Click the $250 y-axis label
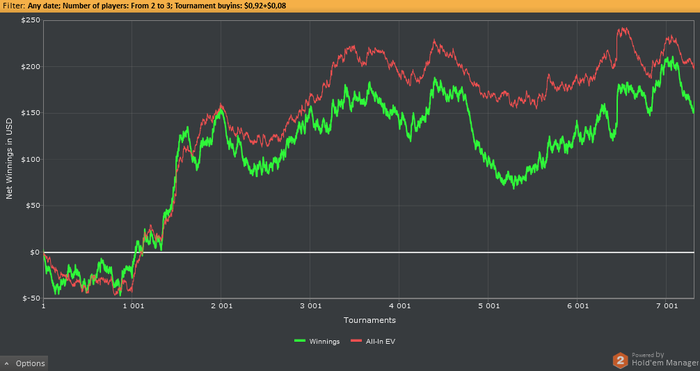This screenshot has width=700, height=371. (x=30, y=20)
